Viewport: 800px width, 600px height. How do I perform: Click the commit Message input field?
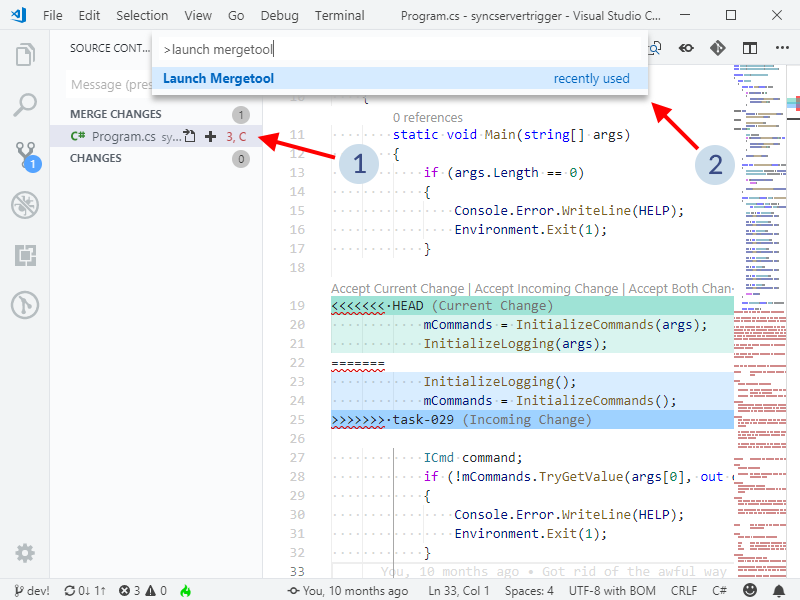coord(110,84)
